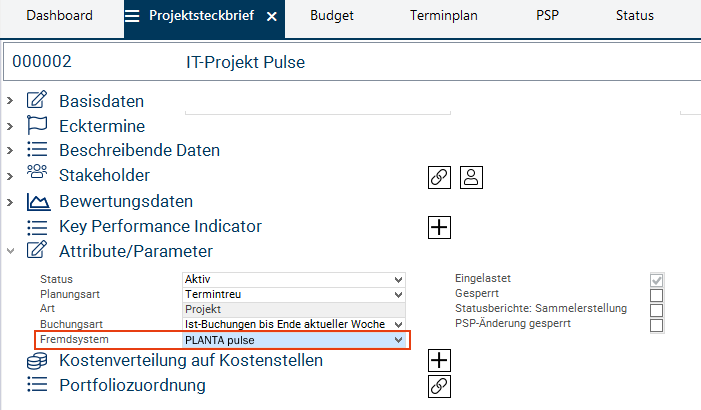Click plus icon for Kostenverteilung auf Kostenstellen
This screenshot has width=701, height=410.
pos(438,361)
